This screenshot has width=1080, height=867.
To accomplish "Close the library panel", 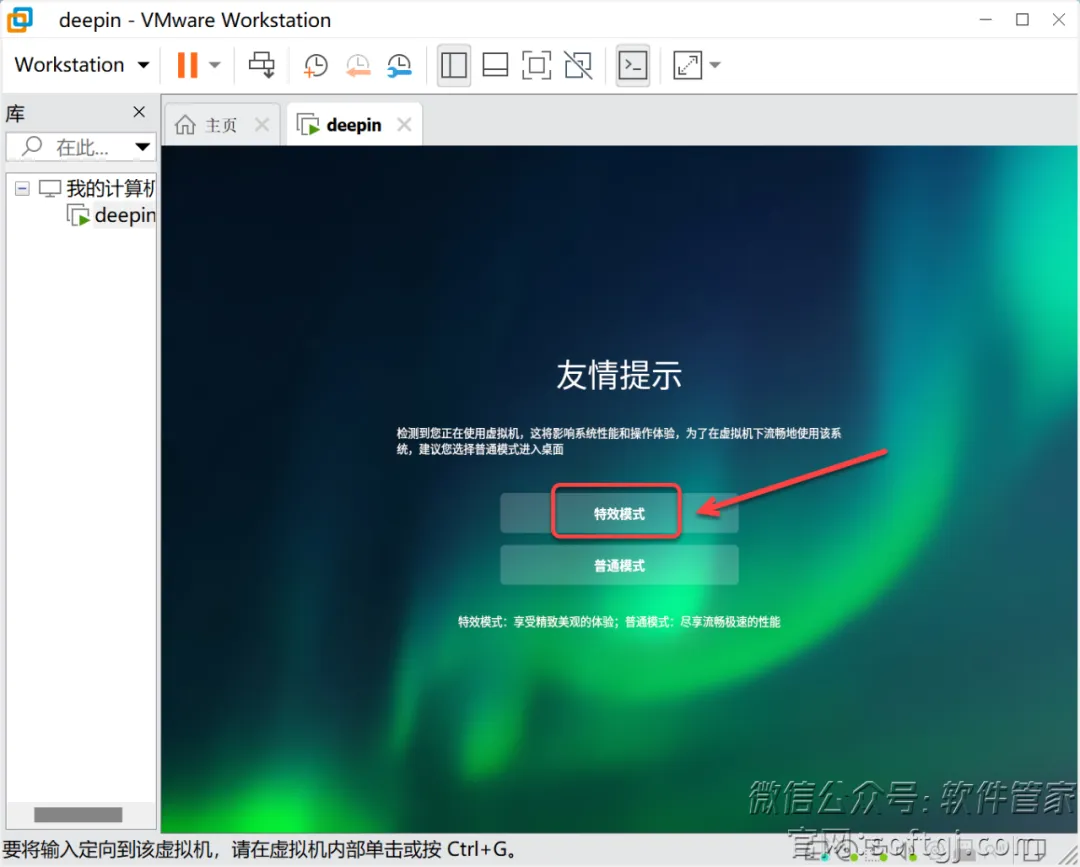I will (x=139, y=112).
